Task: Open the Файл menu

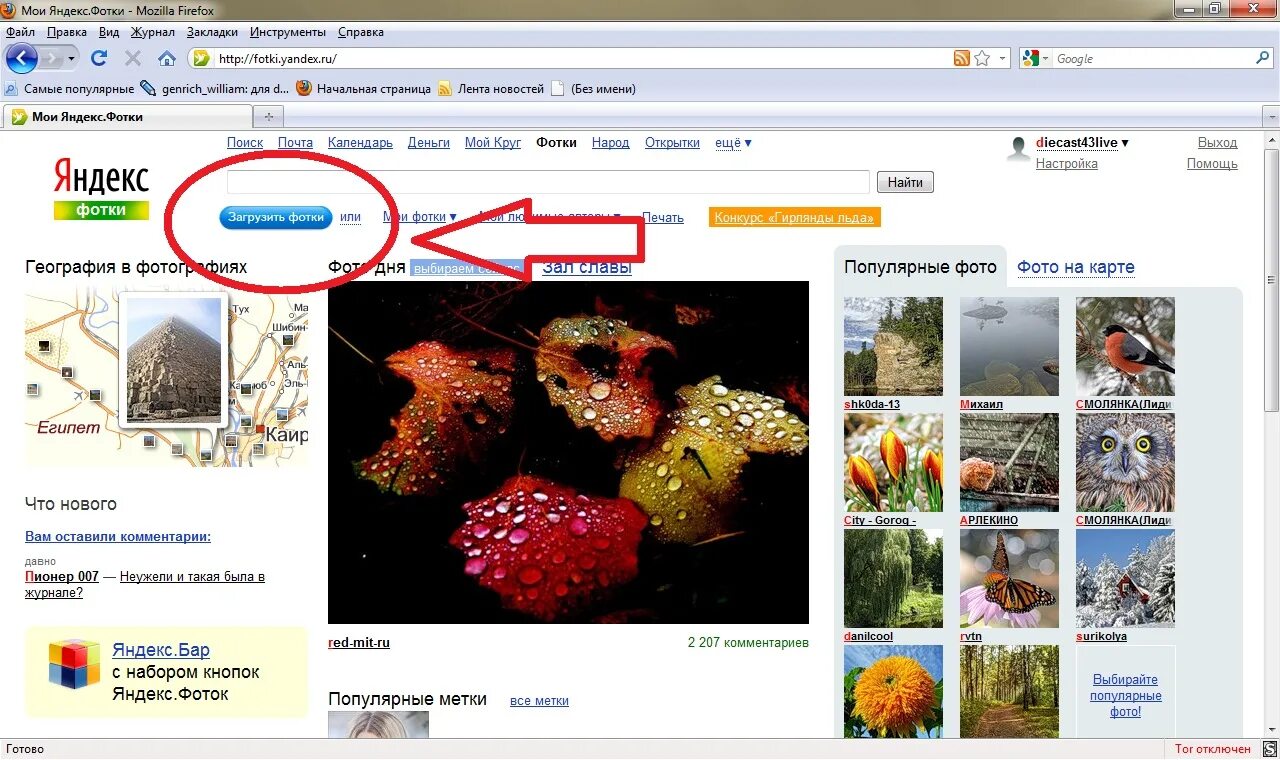Action: pyautogui.click(x=21, y=32)
